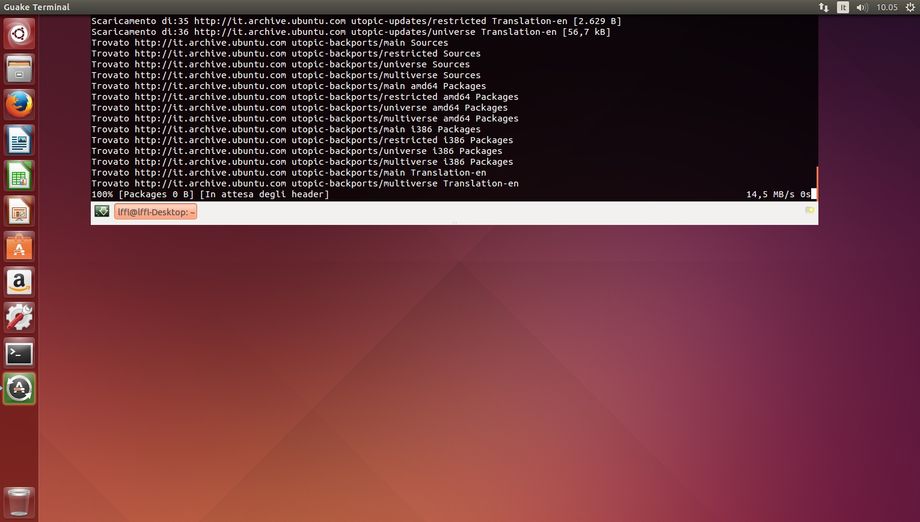Viewport: 920px width, 522px height.
Task: Click the 'Guake Terminal' title in top panel
Action: (36, 7)
